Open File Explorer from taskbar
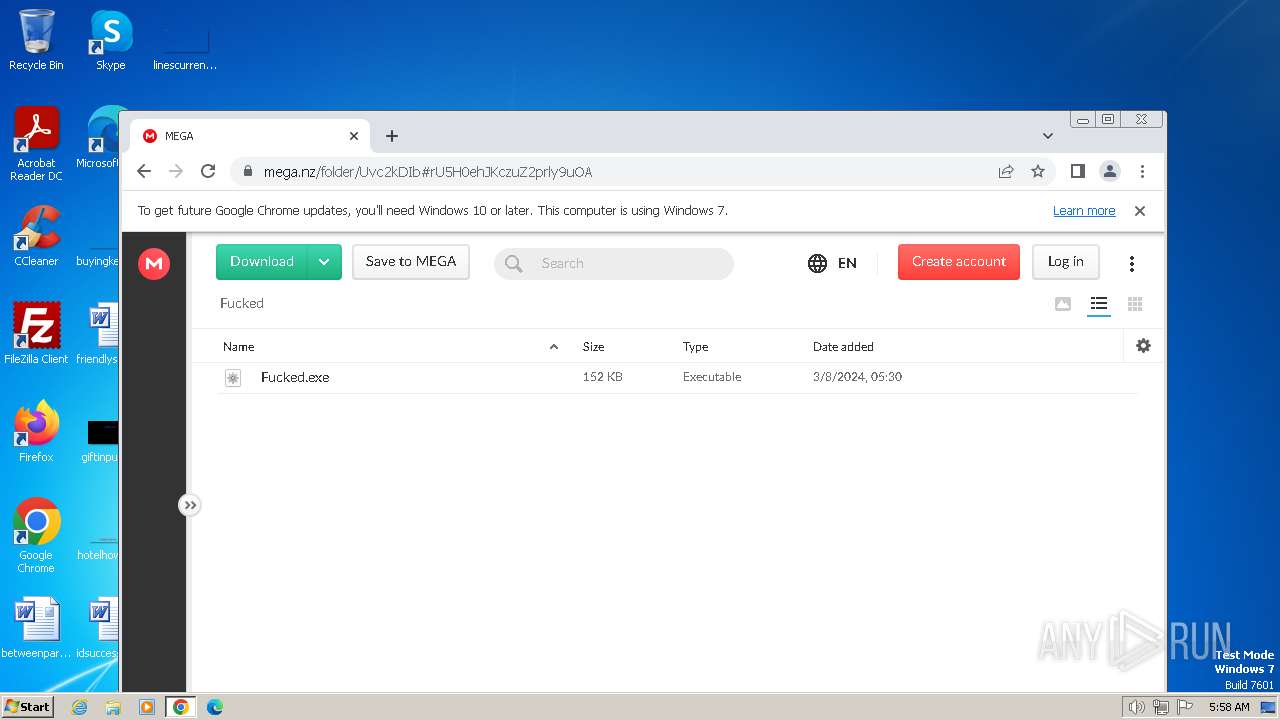Image resolution: width=1280 pixels, height=720 pixels. coord(113,707)
